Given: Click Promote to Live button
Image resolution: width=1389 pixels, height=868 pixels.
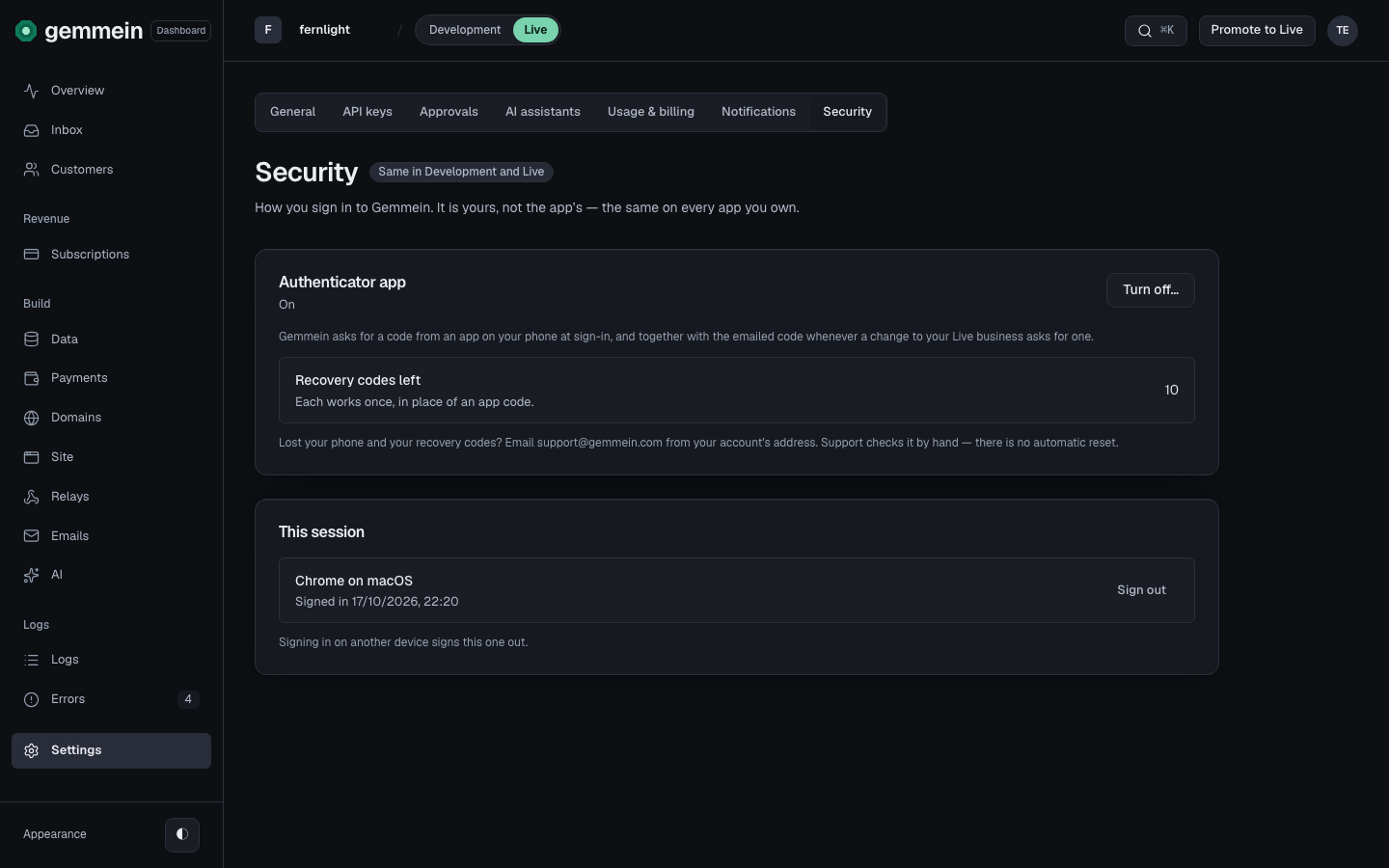Looking at the screenshot, I should pos(1257,30).
